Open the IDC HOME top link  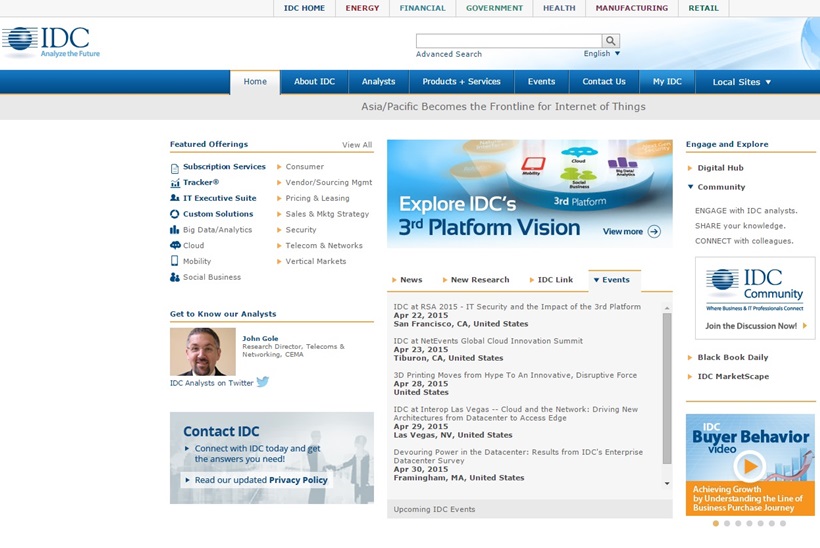304,8
